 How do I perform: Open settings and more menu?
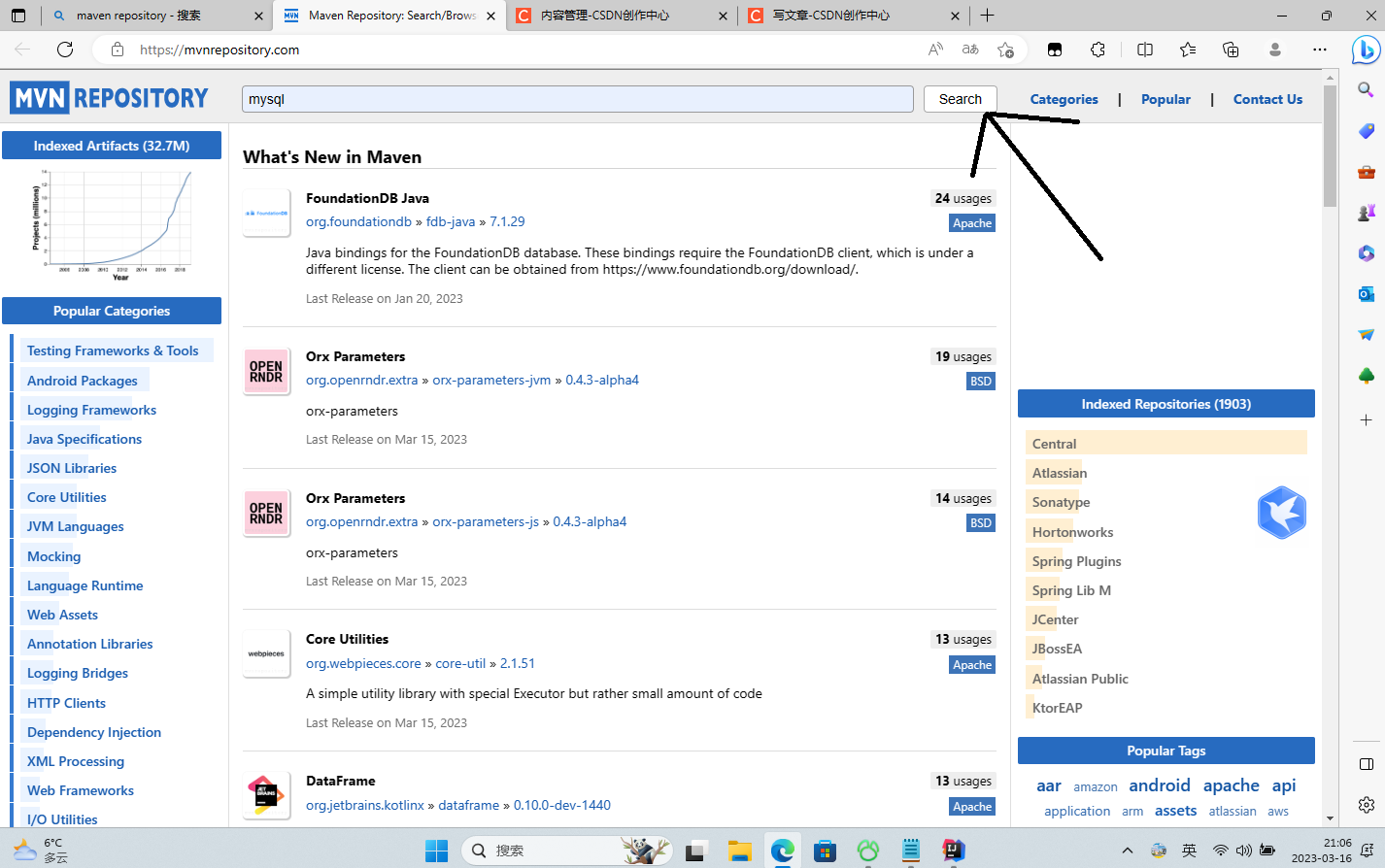coord(1320,50)
